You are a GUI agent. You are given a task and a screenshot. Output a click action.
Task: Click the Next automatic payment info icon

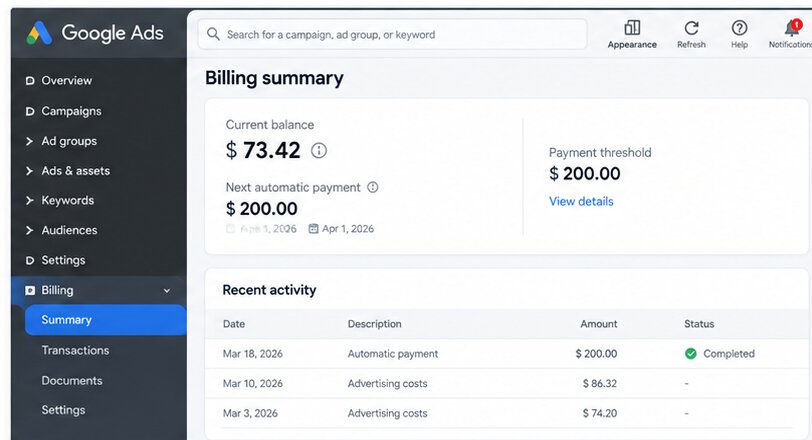click(372, 187)
